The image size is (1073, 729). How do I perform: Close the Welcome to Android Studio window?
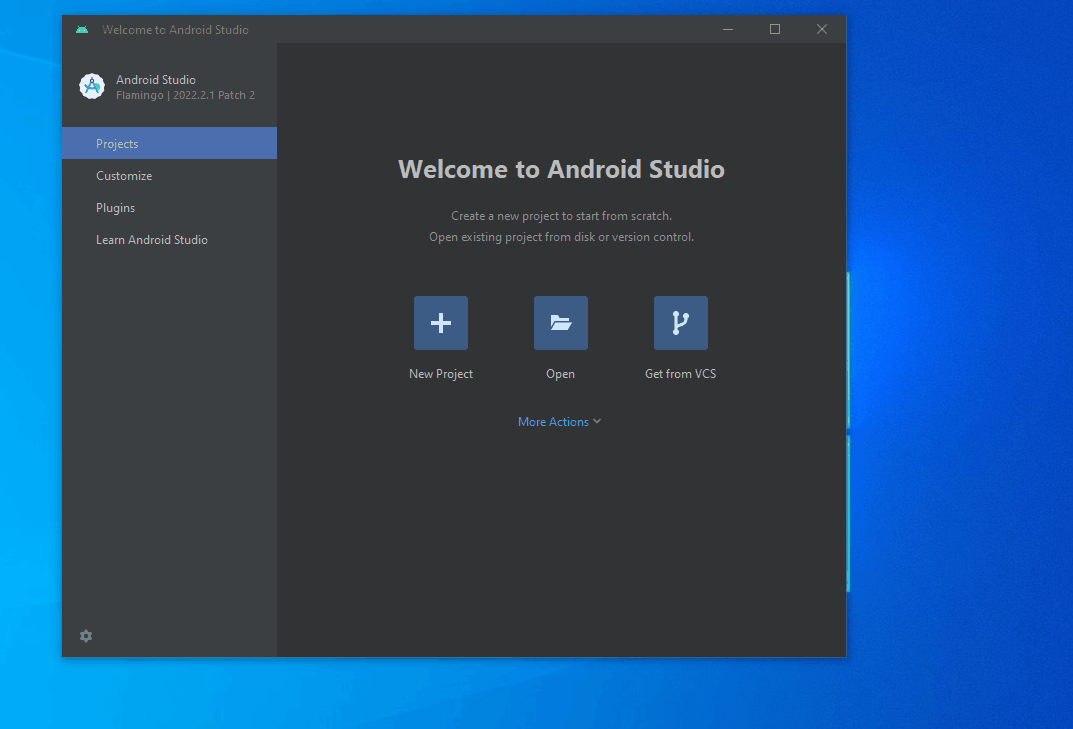[822, 29]
